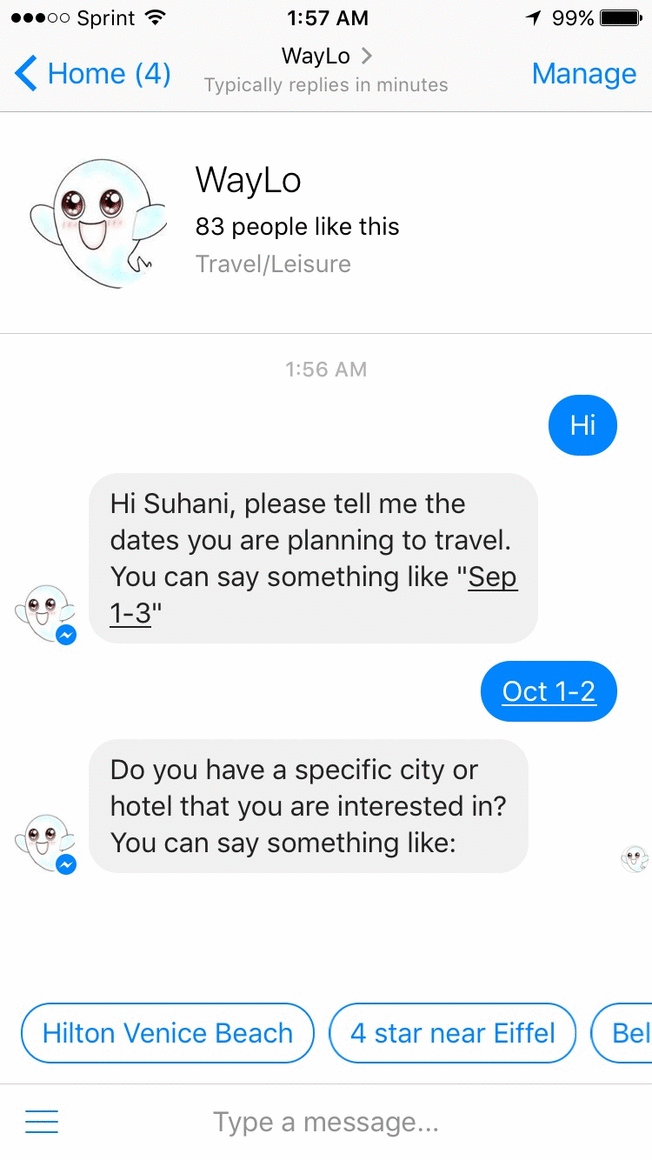The image size is (652, 1160).
Task: Tap the Wi-Fi signal icon in status bar
Action: click(x=154, y=18)
